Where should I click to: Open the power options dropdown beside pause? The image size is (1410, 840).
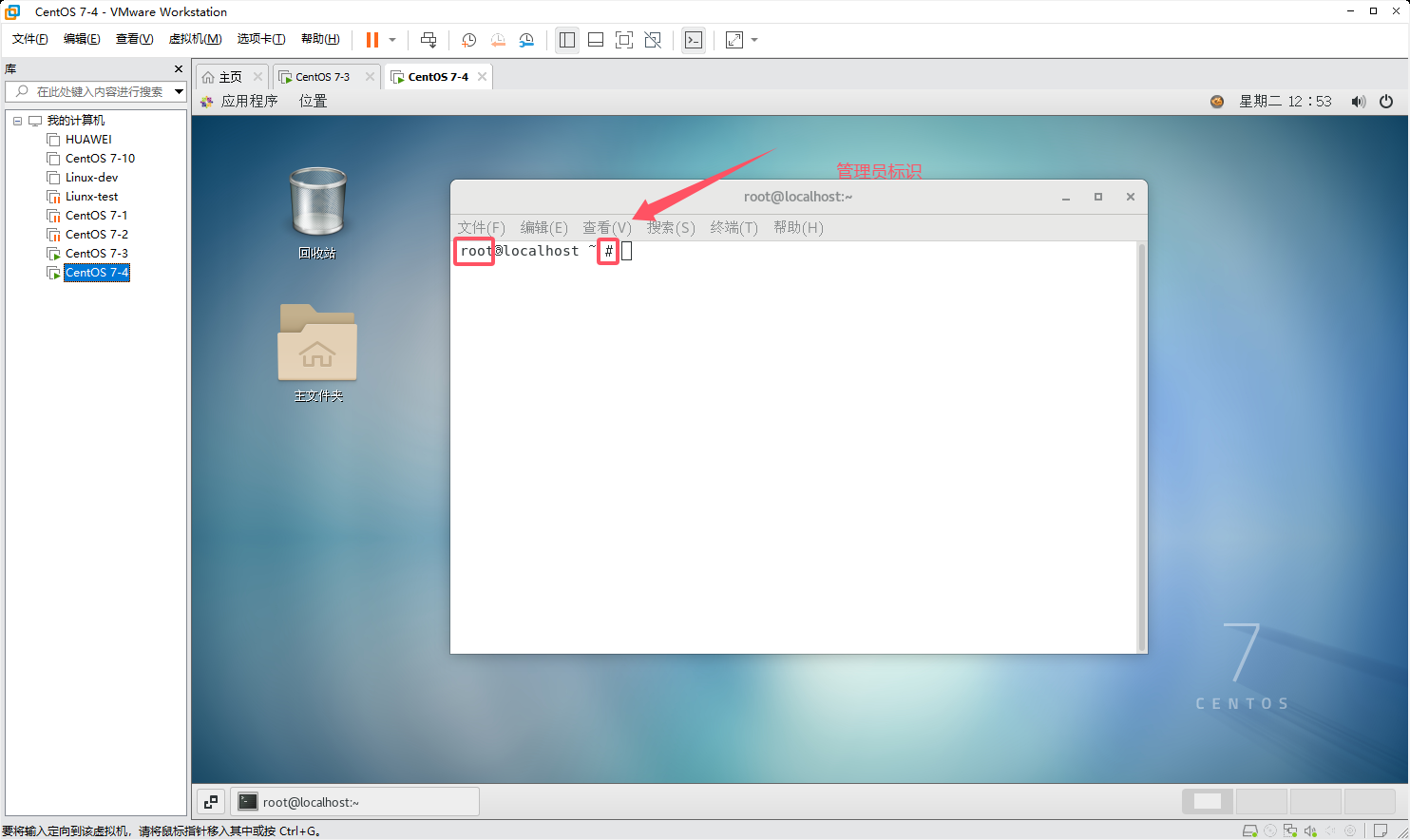click(392, 40)
